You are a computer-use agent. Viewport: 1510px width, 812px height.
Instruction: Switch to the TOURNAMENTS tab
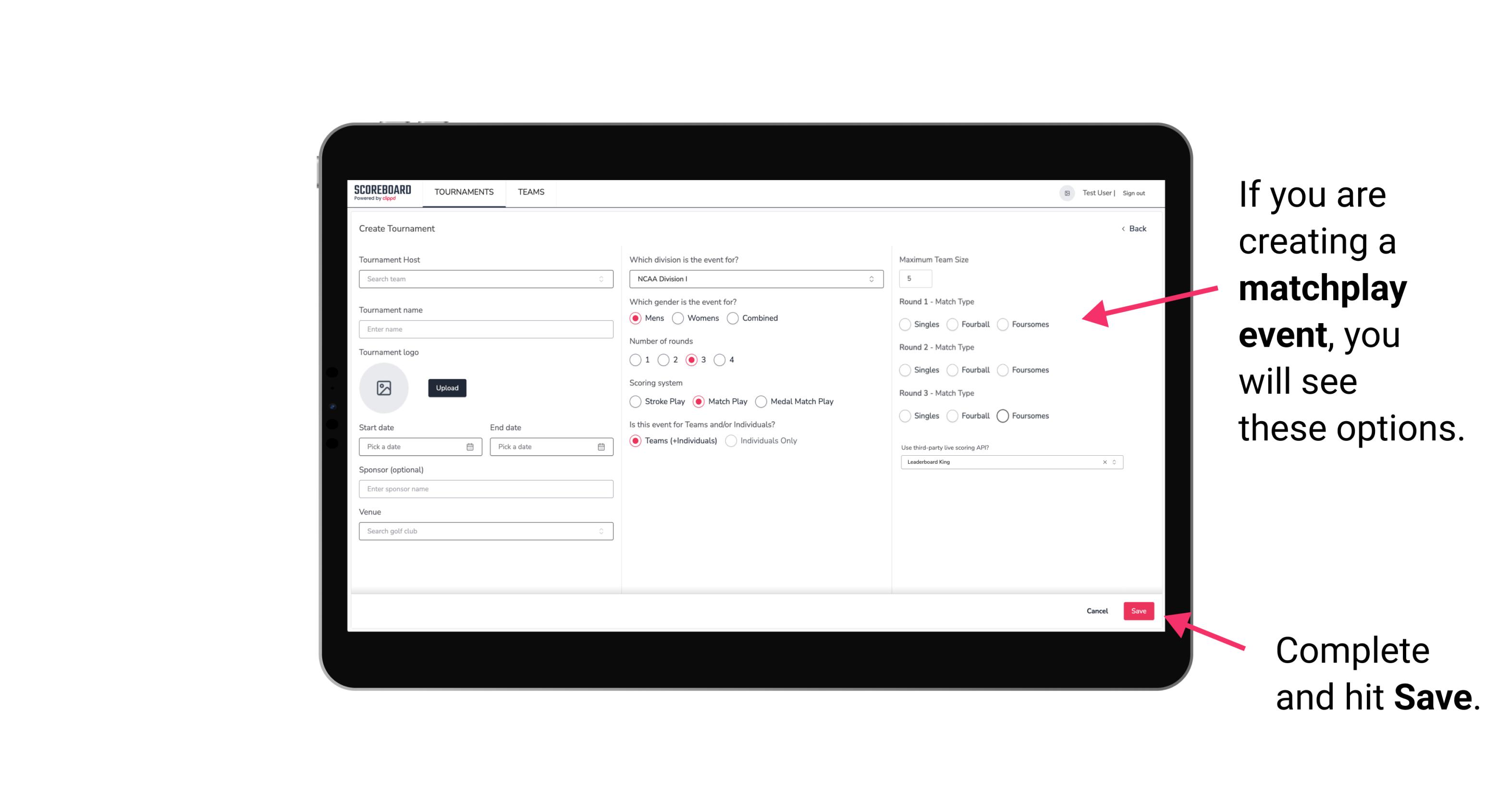(462, 192)
